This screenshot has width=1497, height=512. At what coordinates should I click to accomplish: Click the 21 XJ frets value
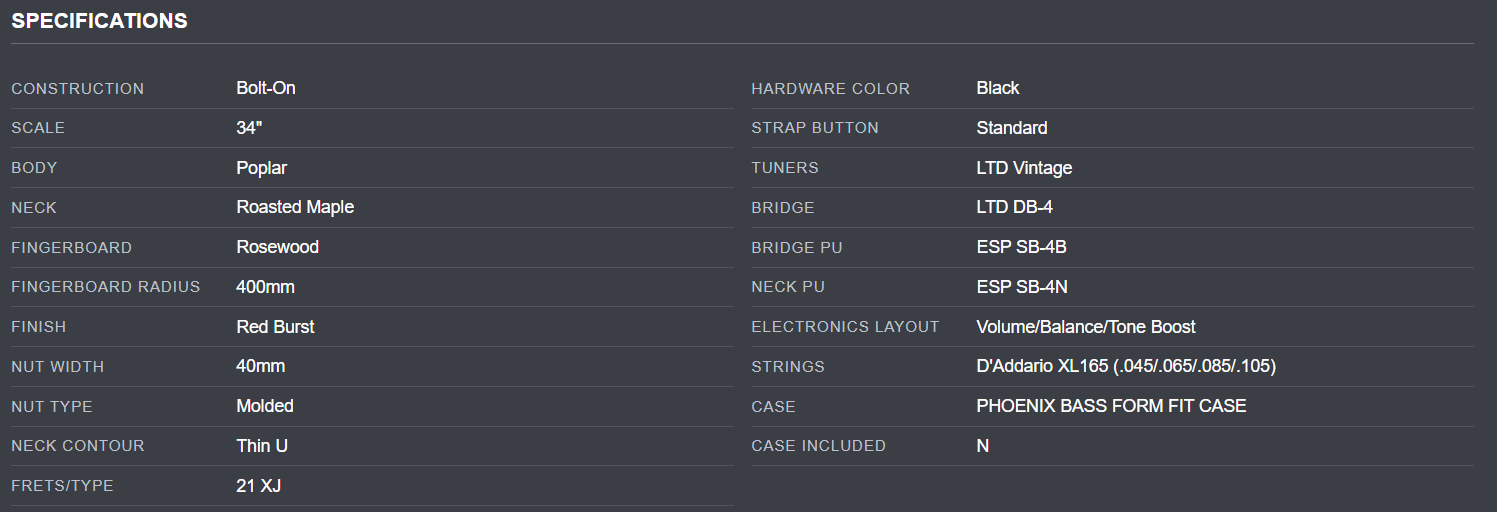tap(258, 486)
